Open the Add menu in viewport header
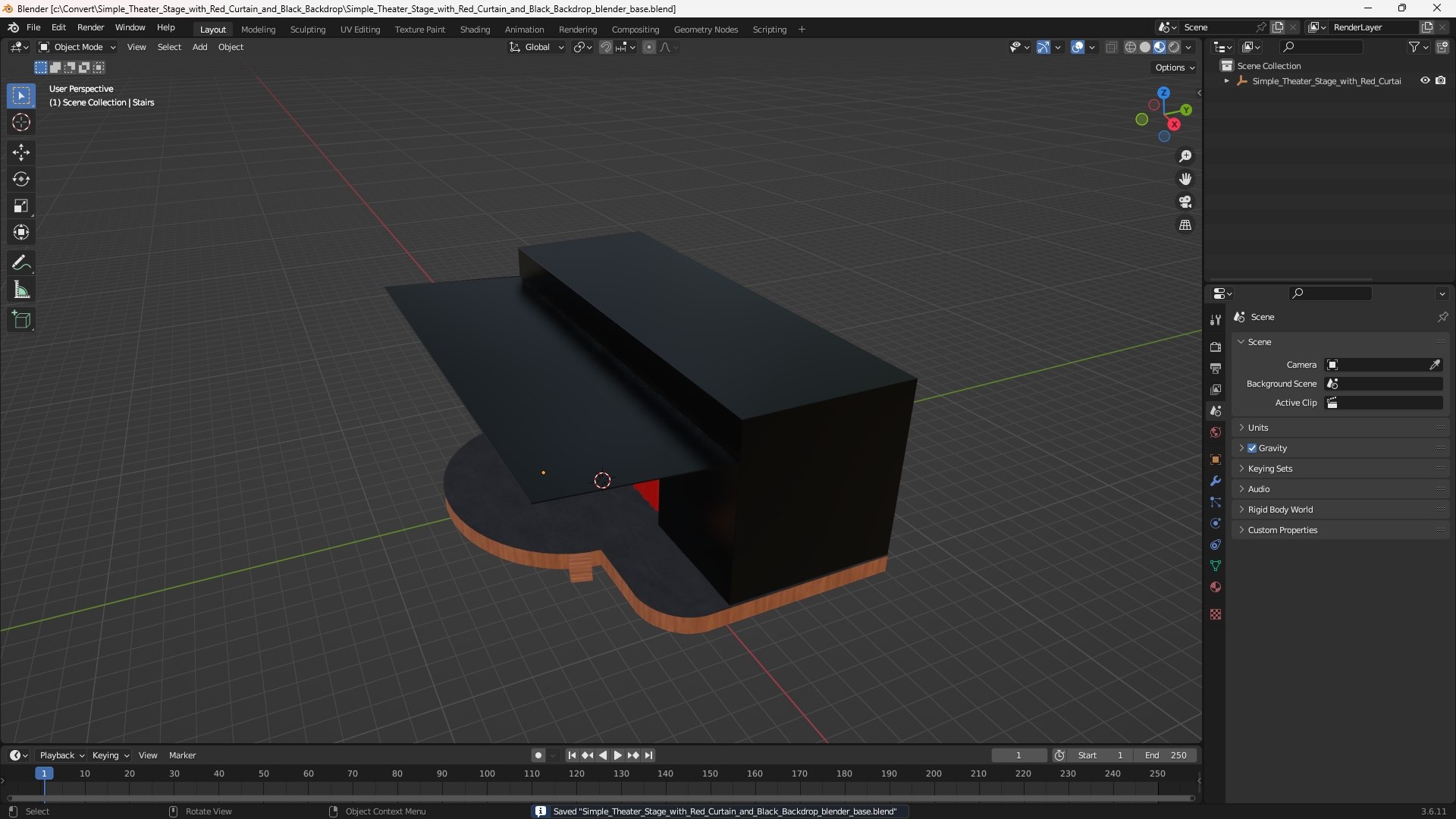1456x819 pixels. click(199, 47)
